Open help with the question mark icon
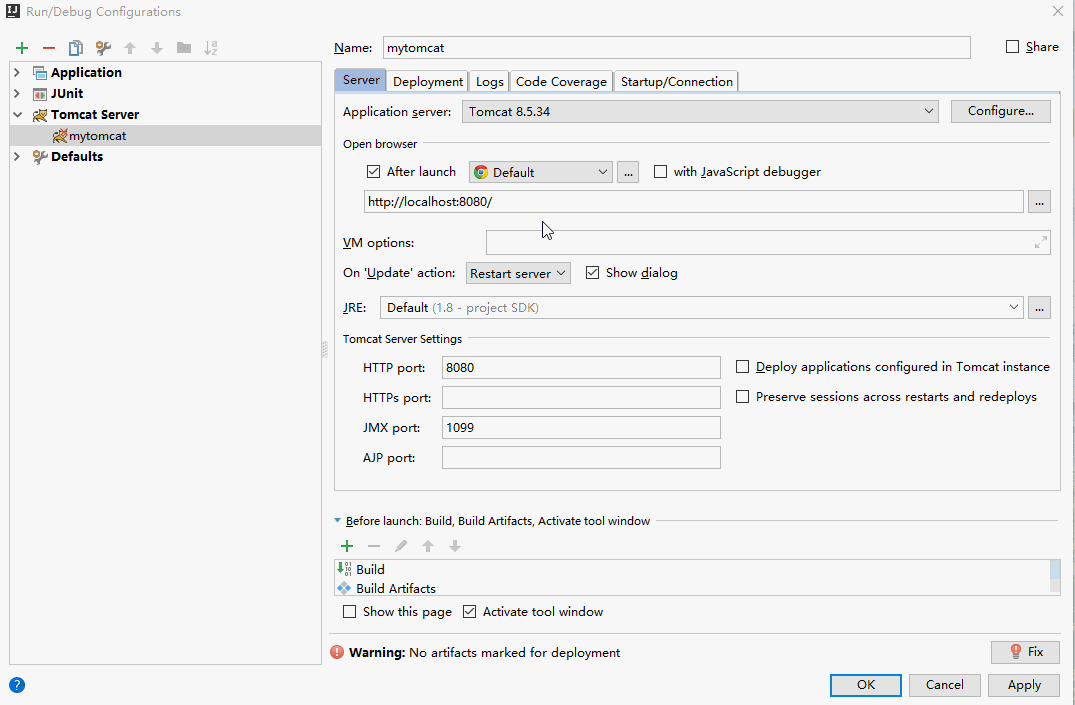 tap(17, 684)
